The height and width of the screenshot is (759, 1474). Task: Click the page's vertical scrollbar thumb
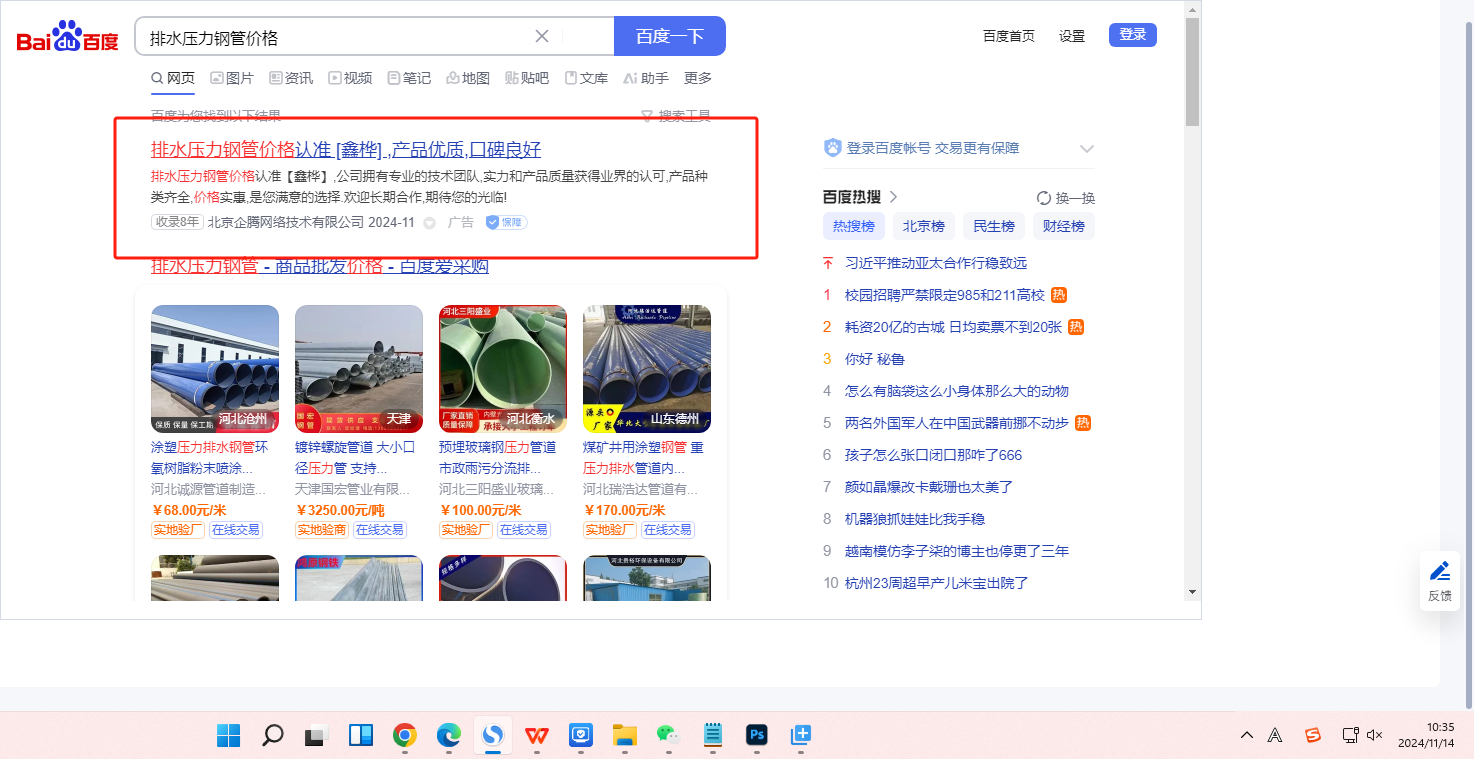(1191, 70)
